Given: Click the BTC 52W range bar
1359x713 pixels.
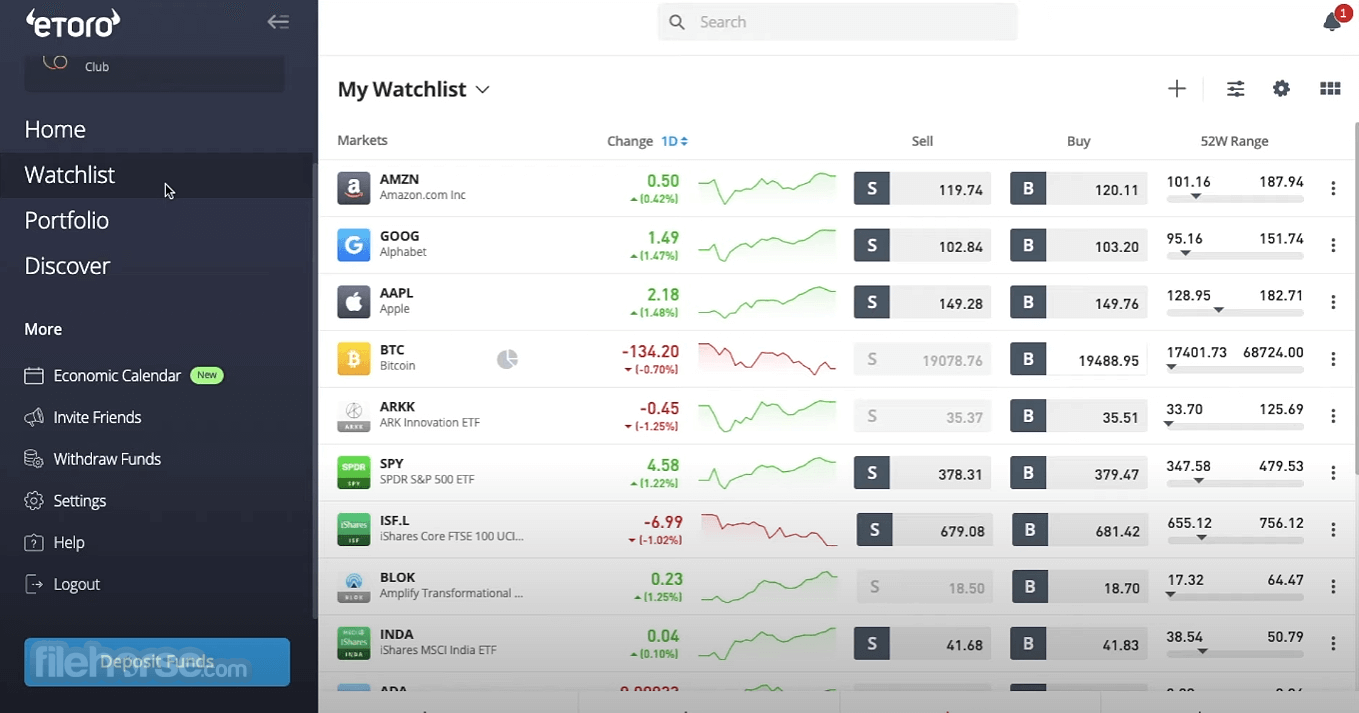Looking at the screenshot, I should 1235,370.
